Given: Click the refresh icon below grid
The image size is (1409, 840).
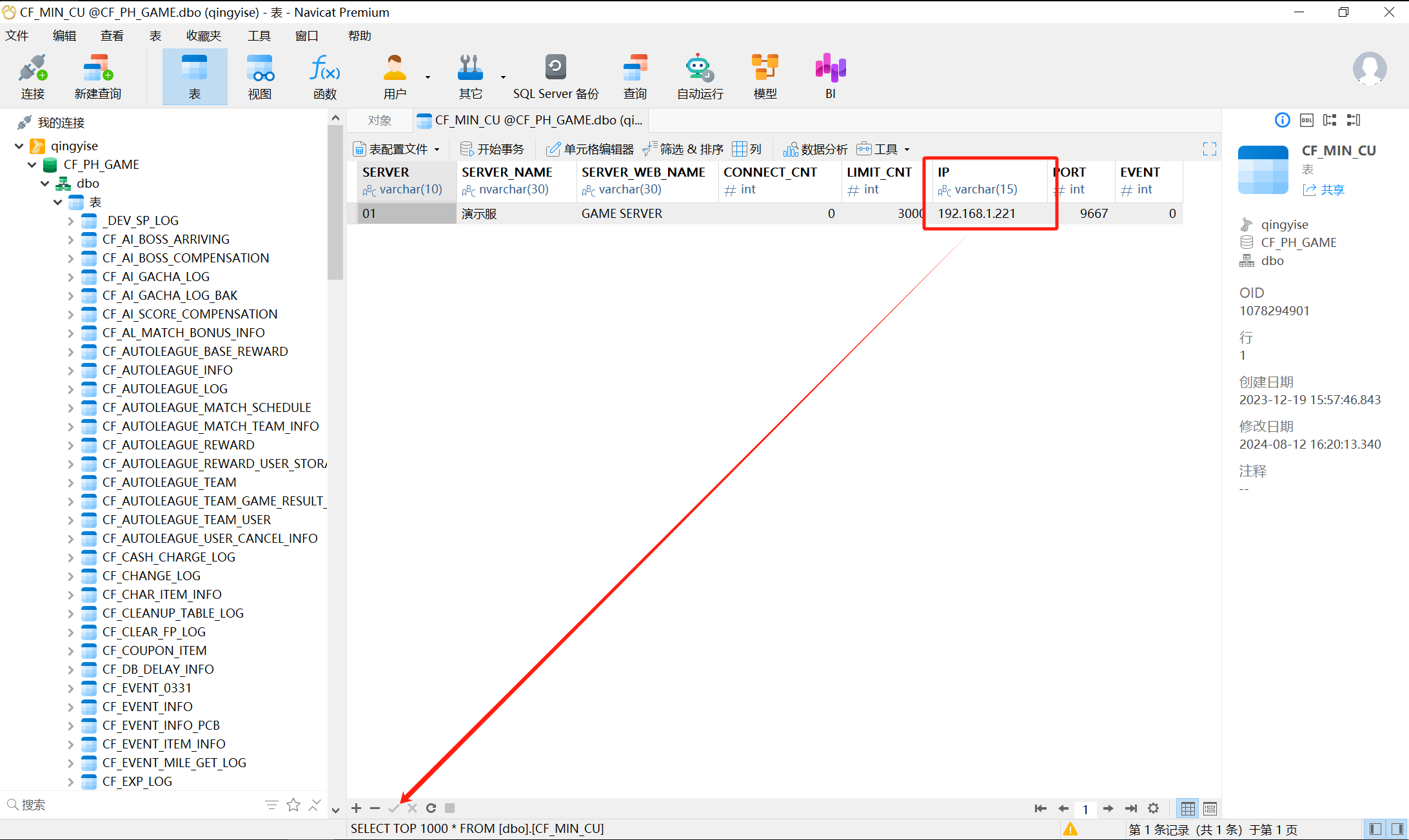Looking at the screenshot, I should (x=431, y=808).
